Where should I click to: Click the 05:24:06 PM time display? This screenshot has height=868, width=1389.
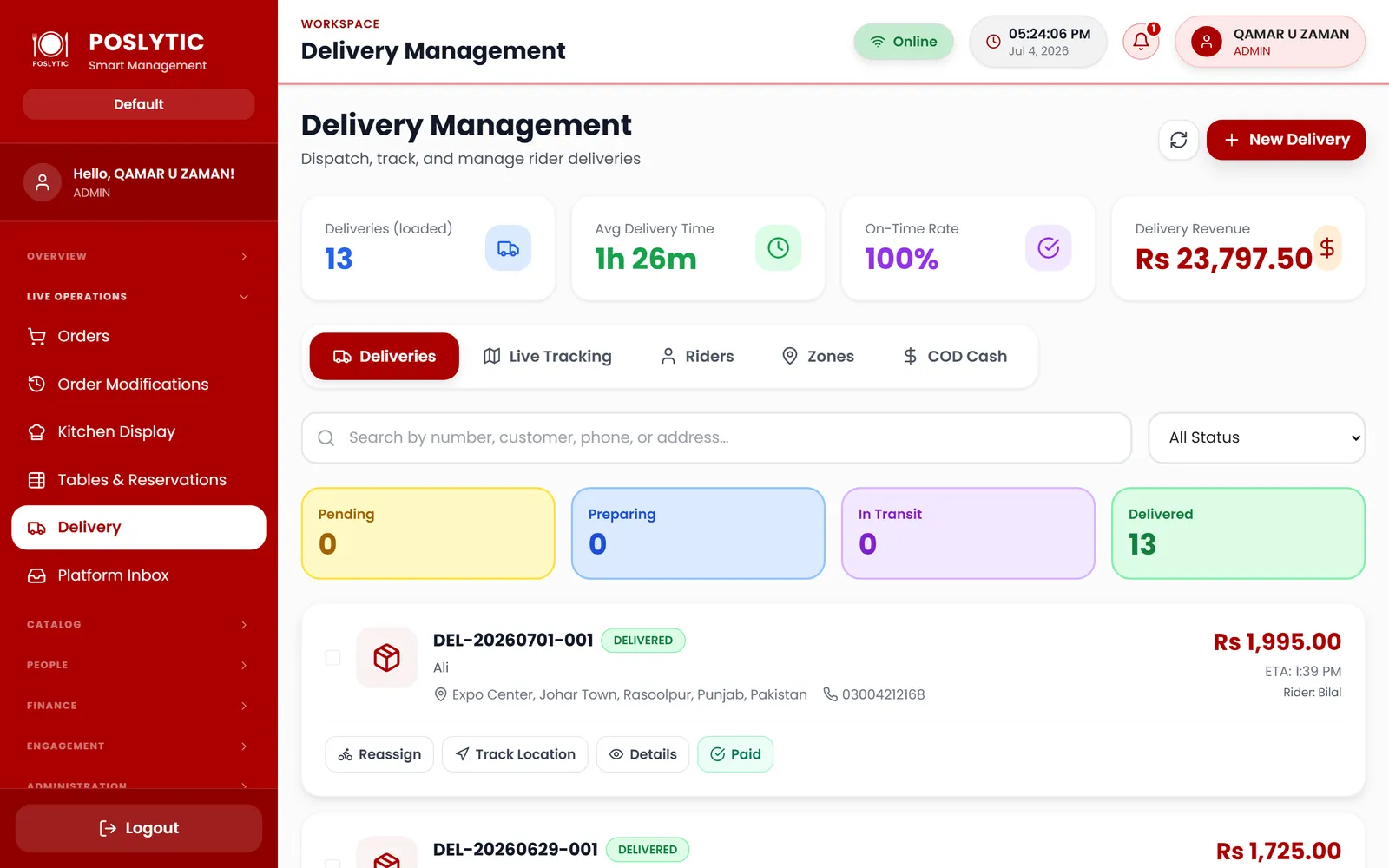(x=1050, y=34)
